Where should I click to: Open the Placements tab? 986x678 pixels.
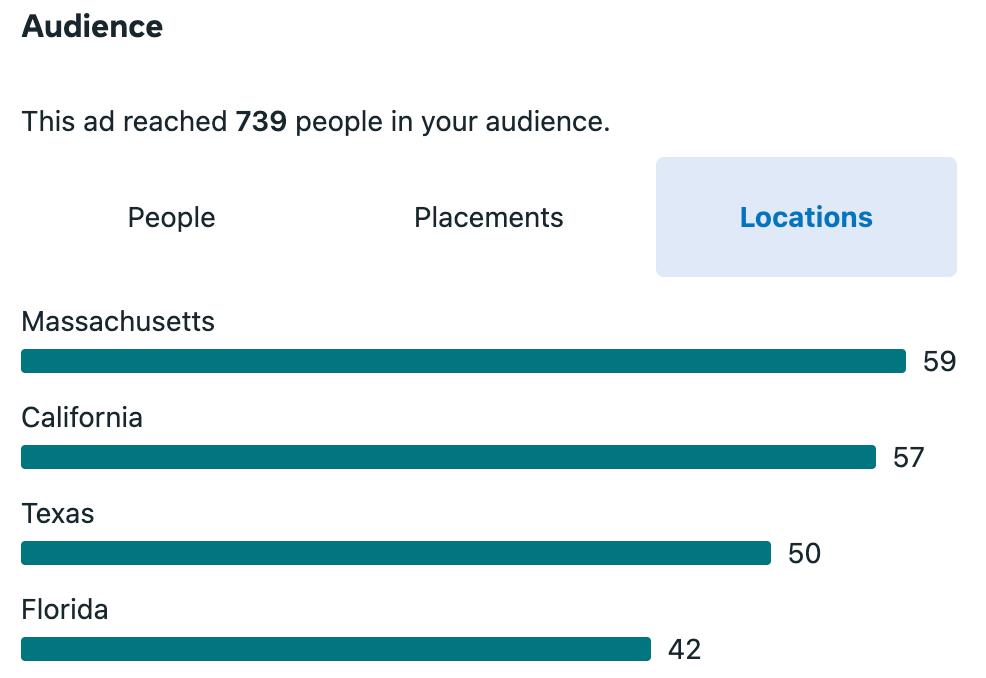[x=489, y=217]
